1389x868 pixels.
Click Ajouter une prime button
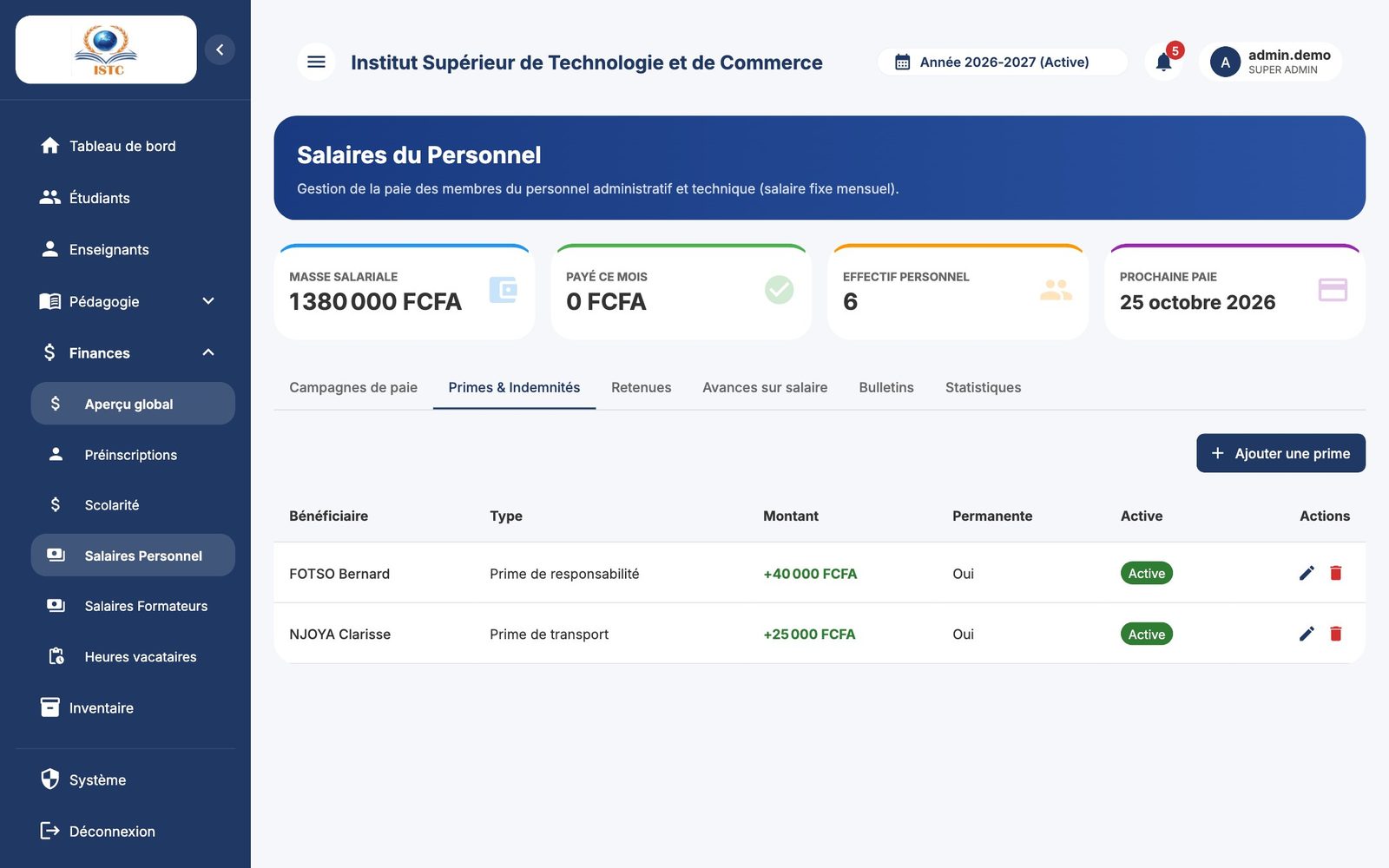(x=1280, y=453)
